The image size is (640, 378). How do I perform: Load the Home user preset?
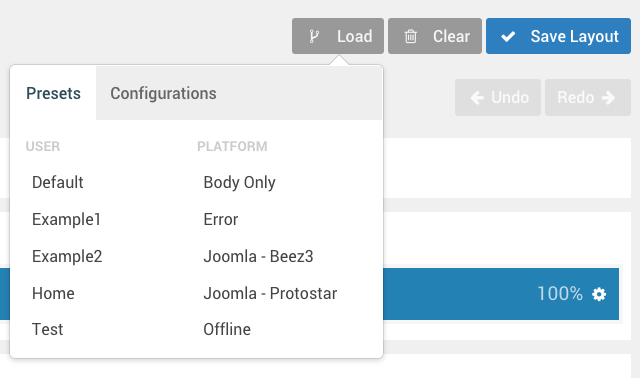click(53, 294)
